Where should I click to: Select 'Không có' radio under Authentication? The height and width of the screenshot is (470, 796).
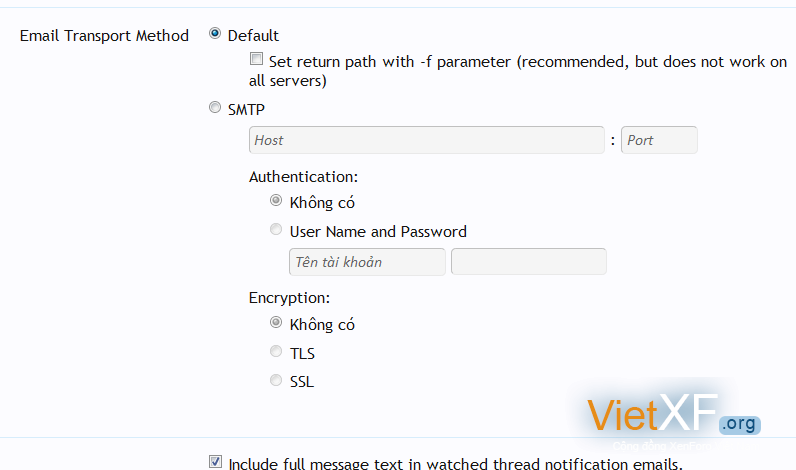click(x=276, y=201)
